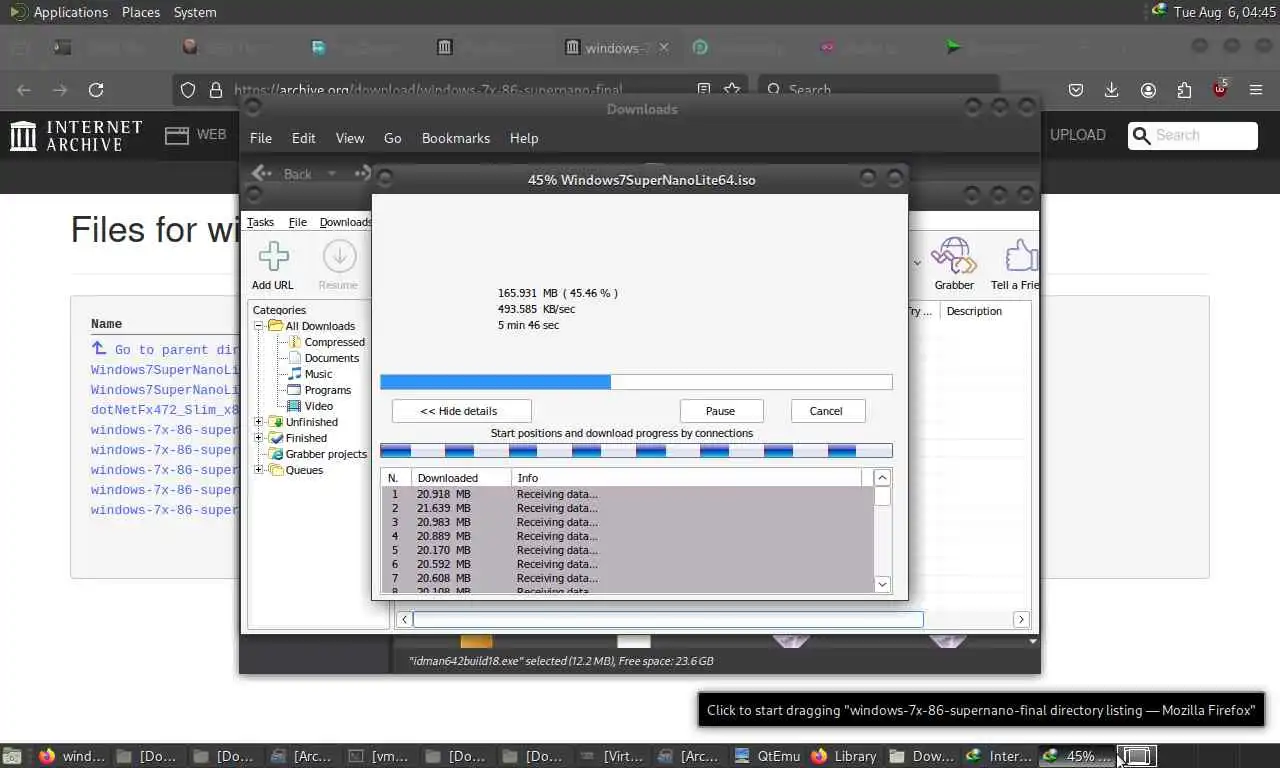Screen dimensions: 1280x768
Task: Open the Bookmarks menu
Action: tap(456, 138)
